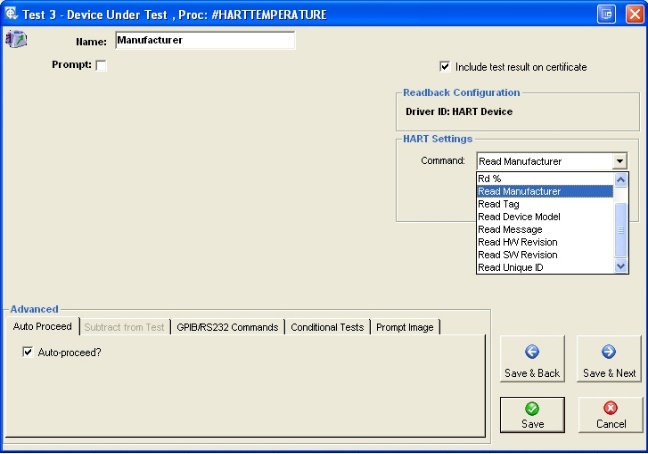Collapse the HART Command dropdown arrow

point(620,161)
